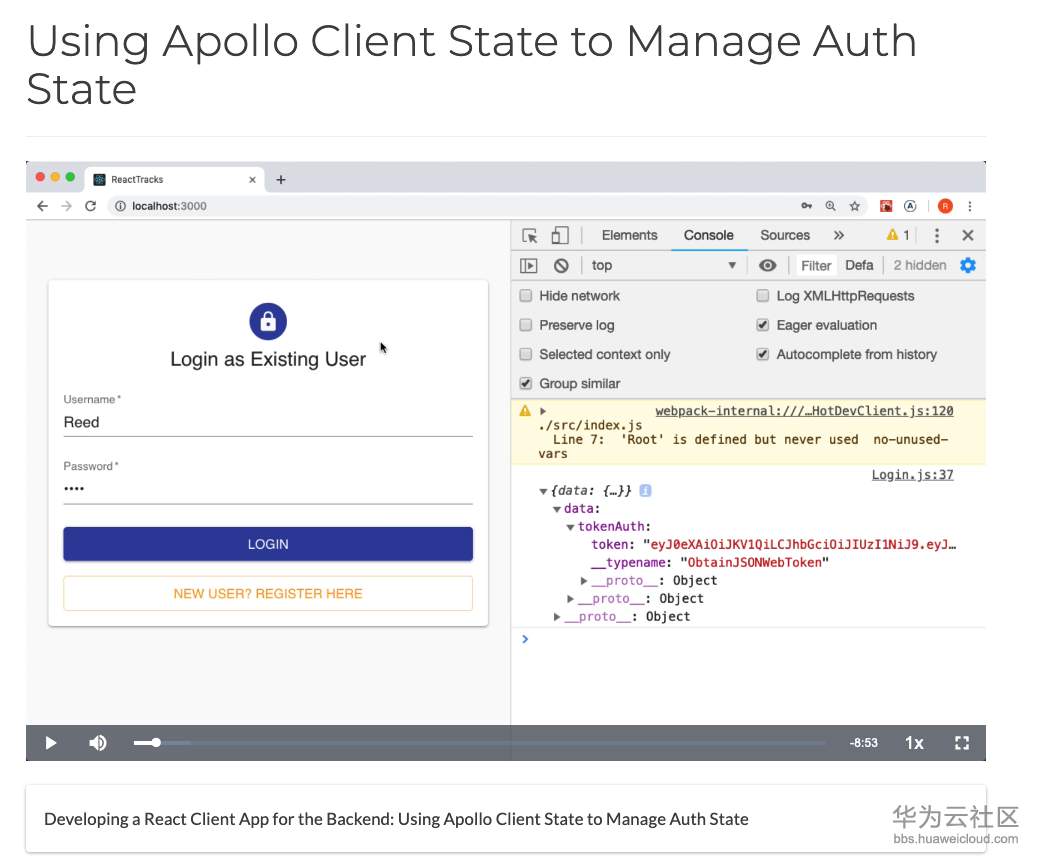Click the inspect element picker icon
This screenshot has width=1039, height=864.
point(530,236)
